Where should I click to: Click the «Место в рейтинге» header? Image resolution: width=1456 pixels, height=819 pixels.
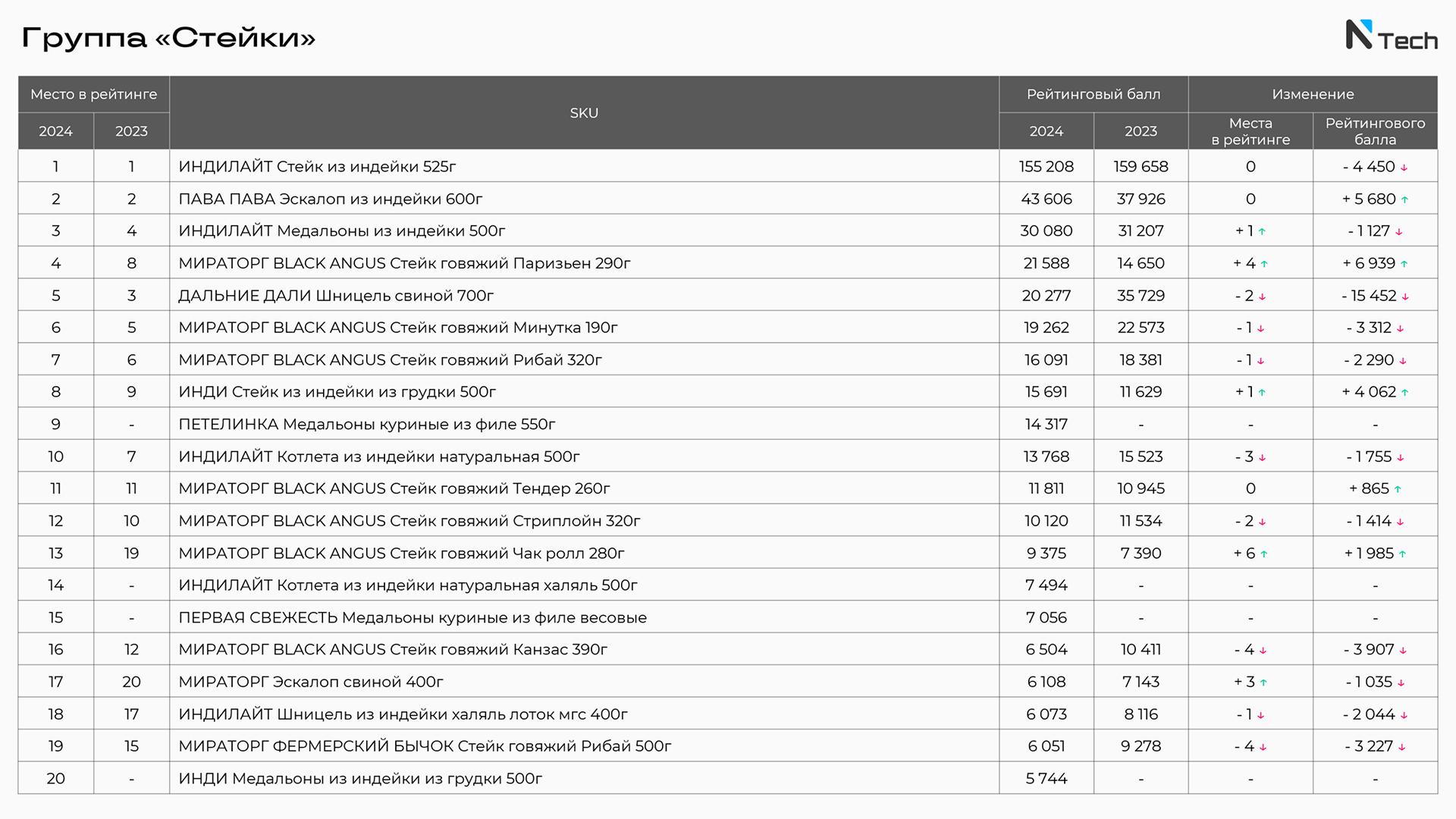[x=94, y=94]
